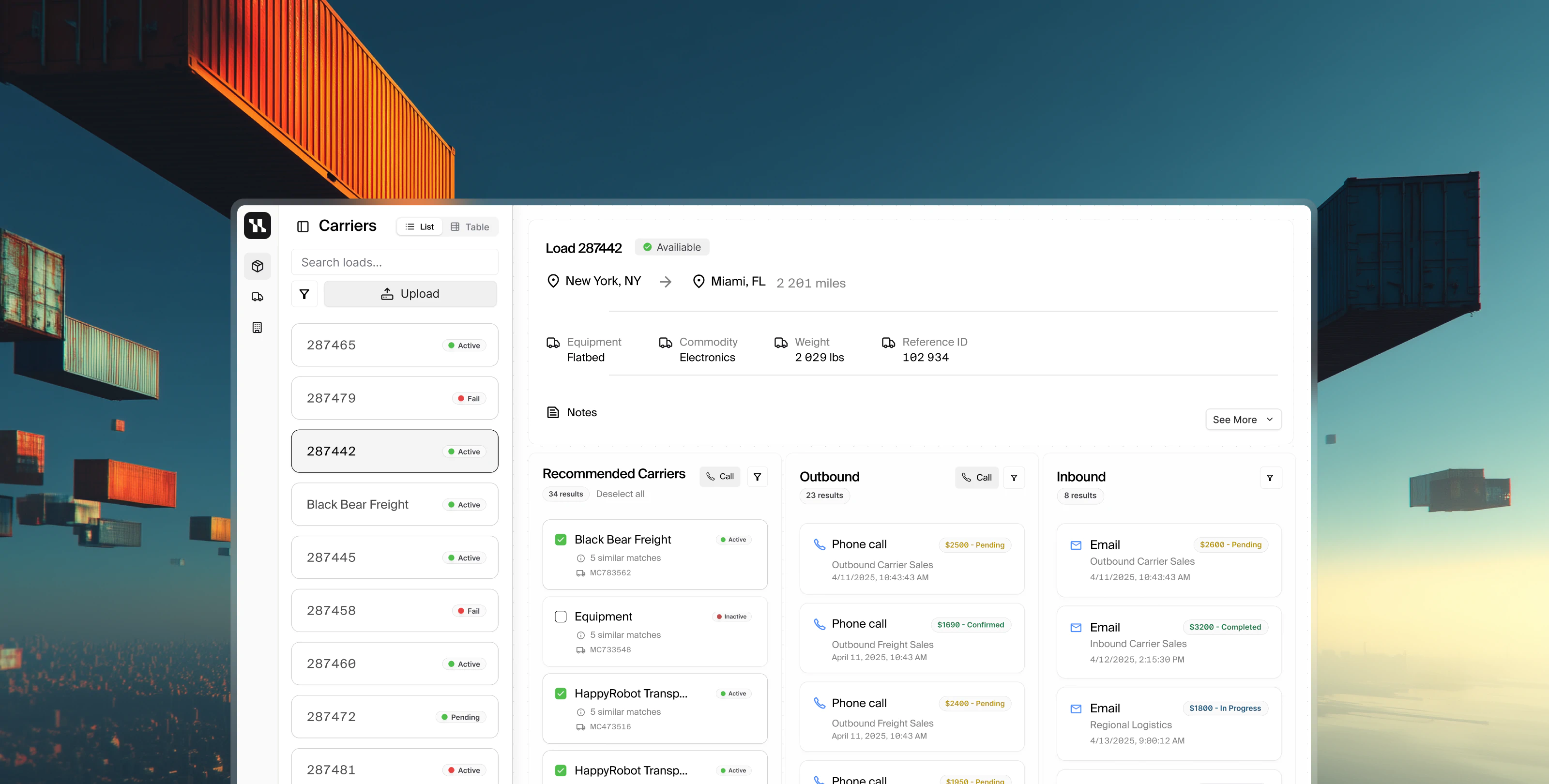Viewport: 1549px width, 784px height.
Task: Select load 287479 with Fail status
Action: click(395, 398)
